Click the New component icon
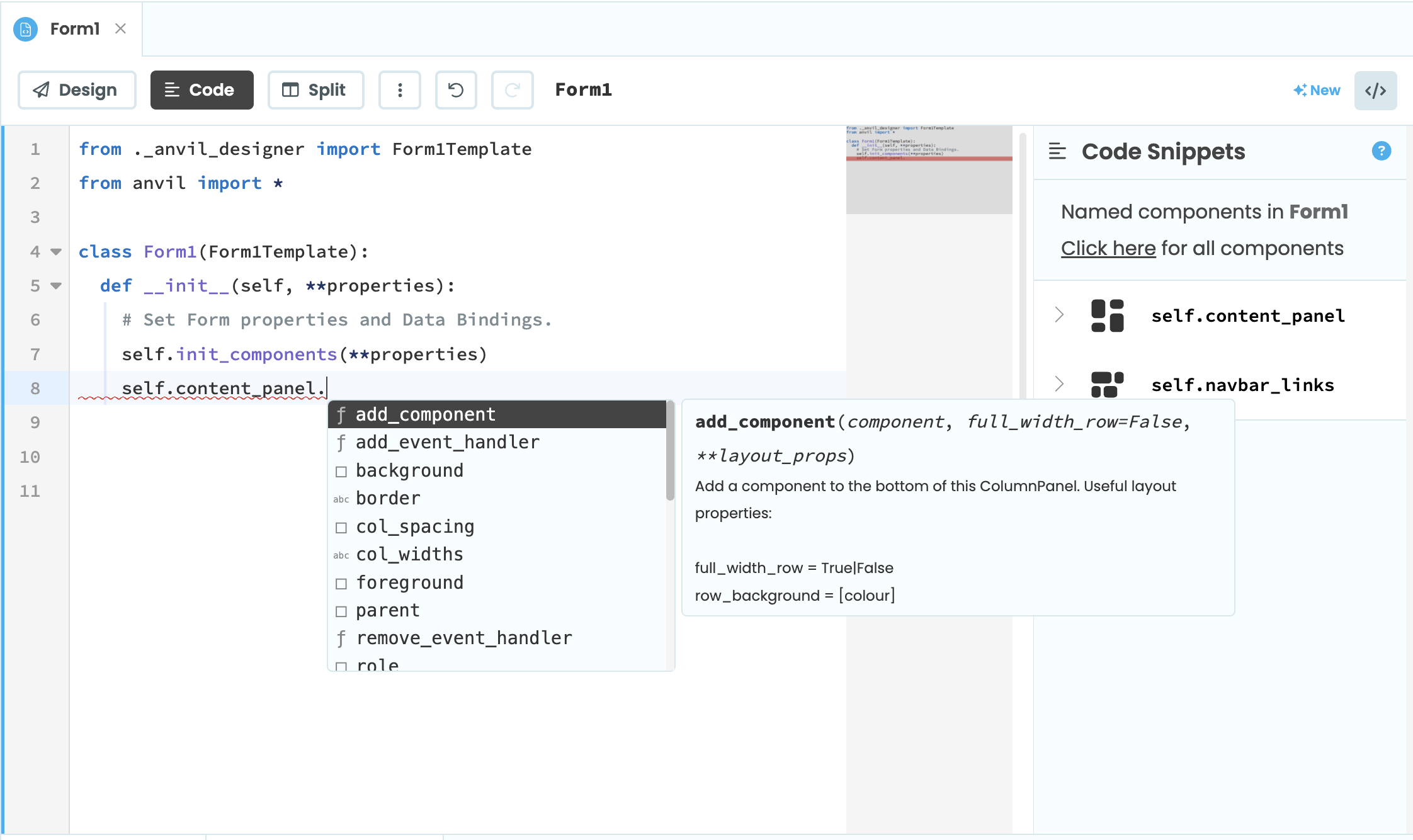The height and width of the screenshot is (840, 1413). tap(1315, 90)
